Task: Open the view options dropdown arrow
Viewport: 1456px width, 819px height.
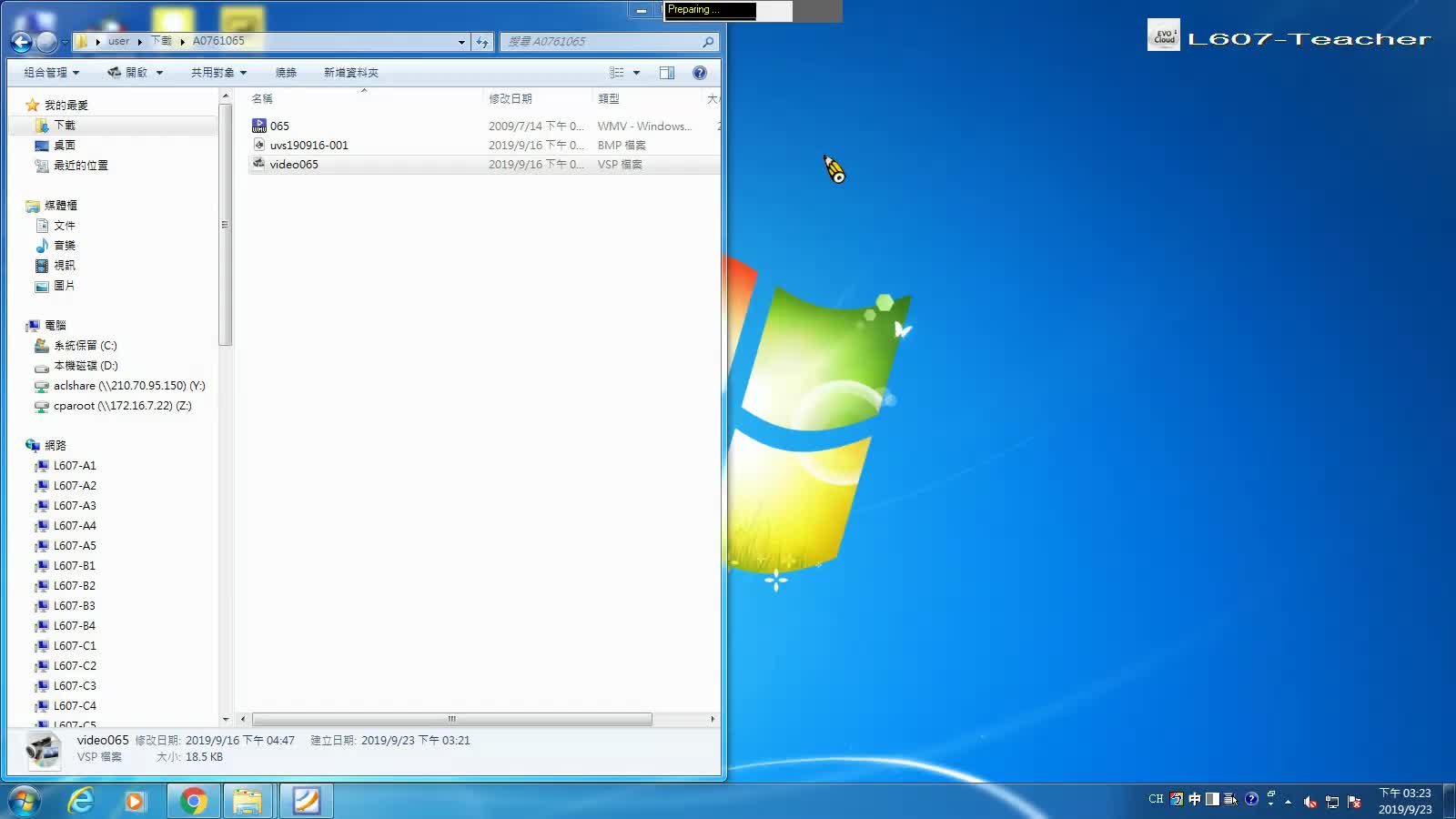Action: 636,73
